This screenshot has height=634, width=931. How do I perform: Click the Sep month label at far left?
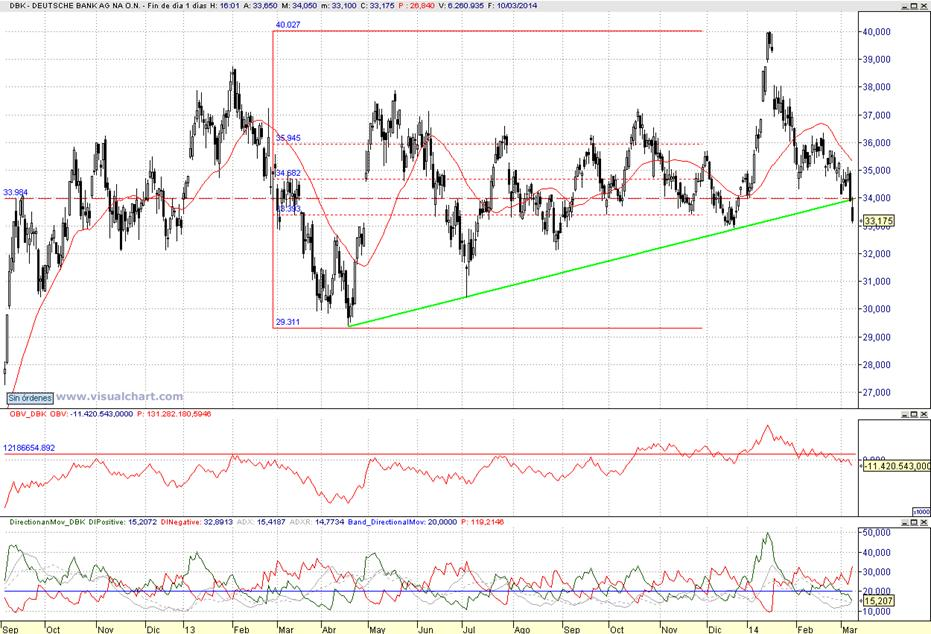tap(10, 629)
